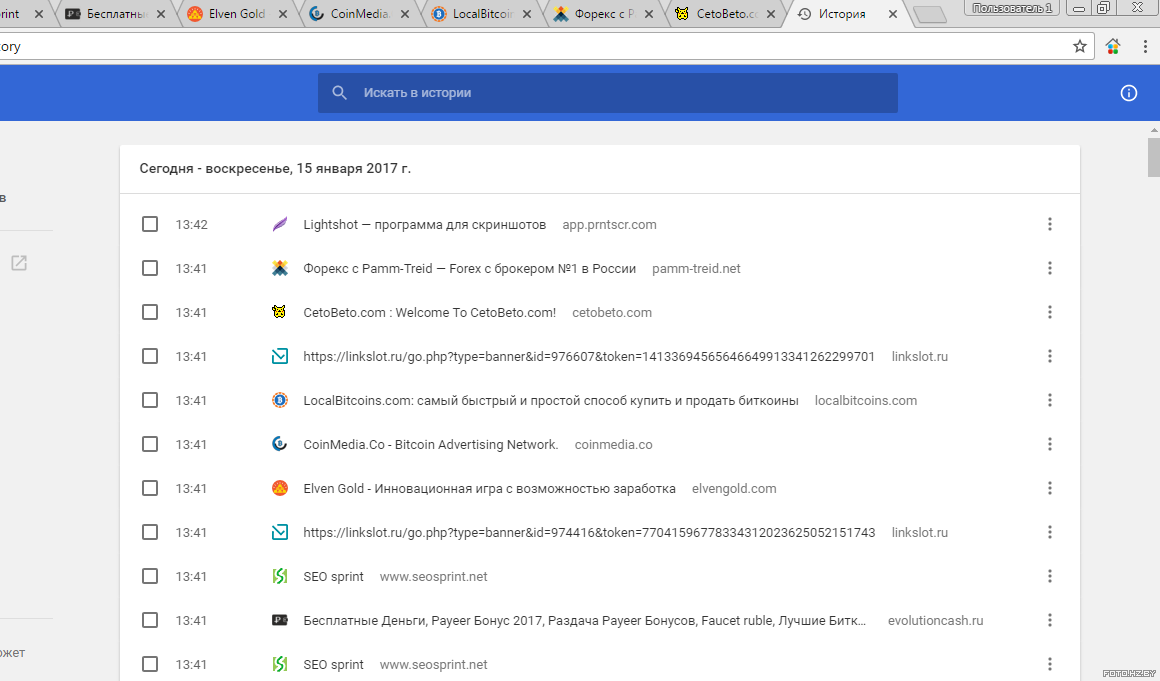Close the Elven Gold browser tab
1160x681 pixels.
coord(283,14)
